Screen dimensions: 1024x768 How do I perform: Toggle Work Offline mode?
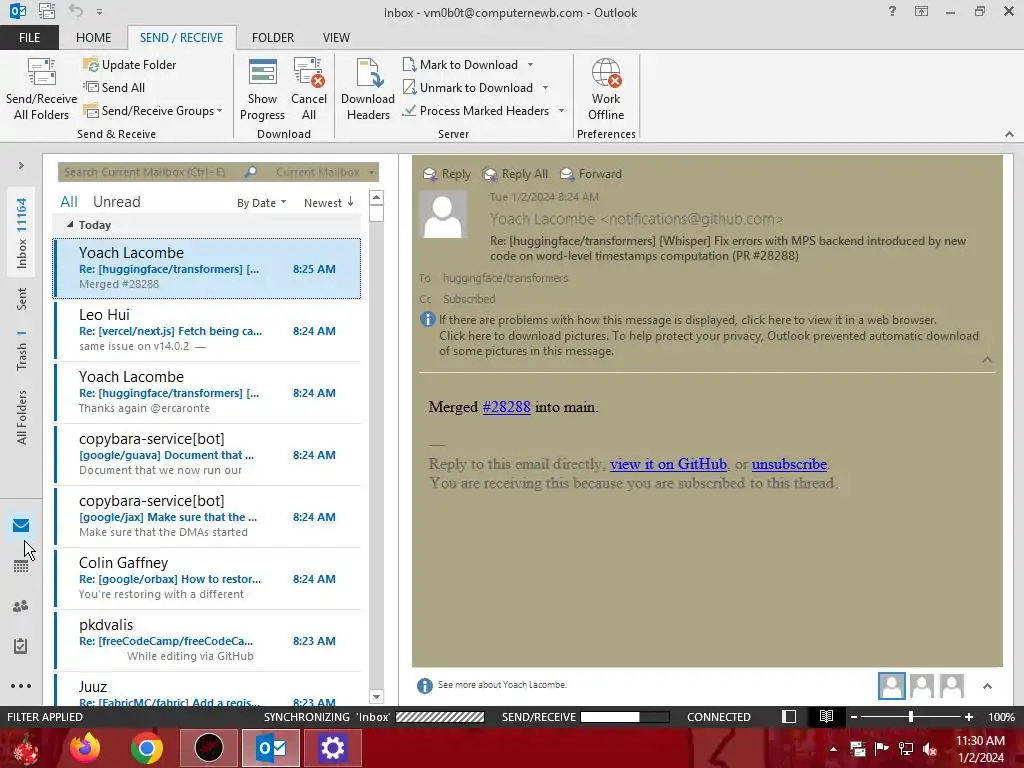[x=606, y=89]
